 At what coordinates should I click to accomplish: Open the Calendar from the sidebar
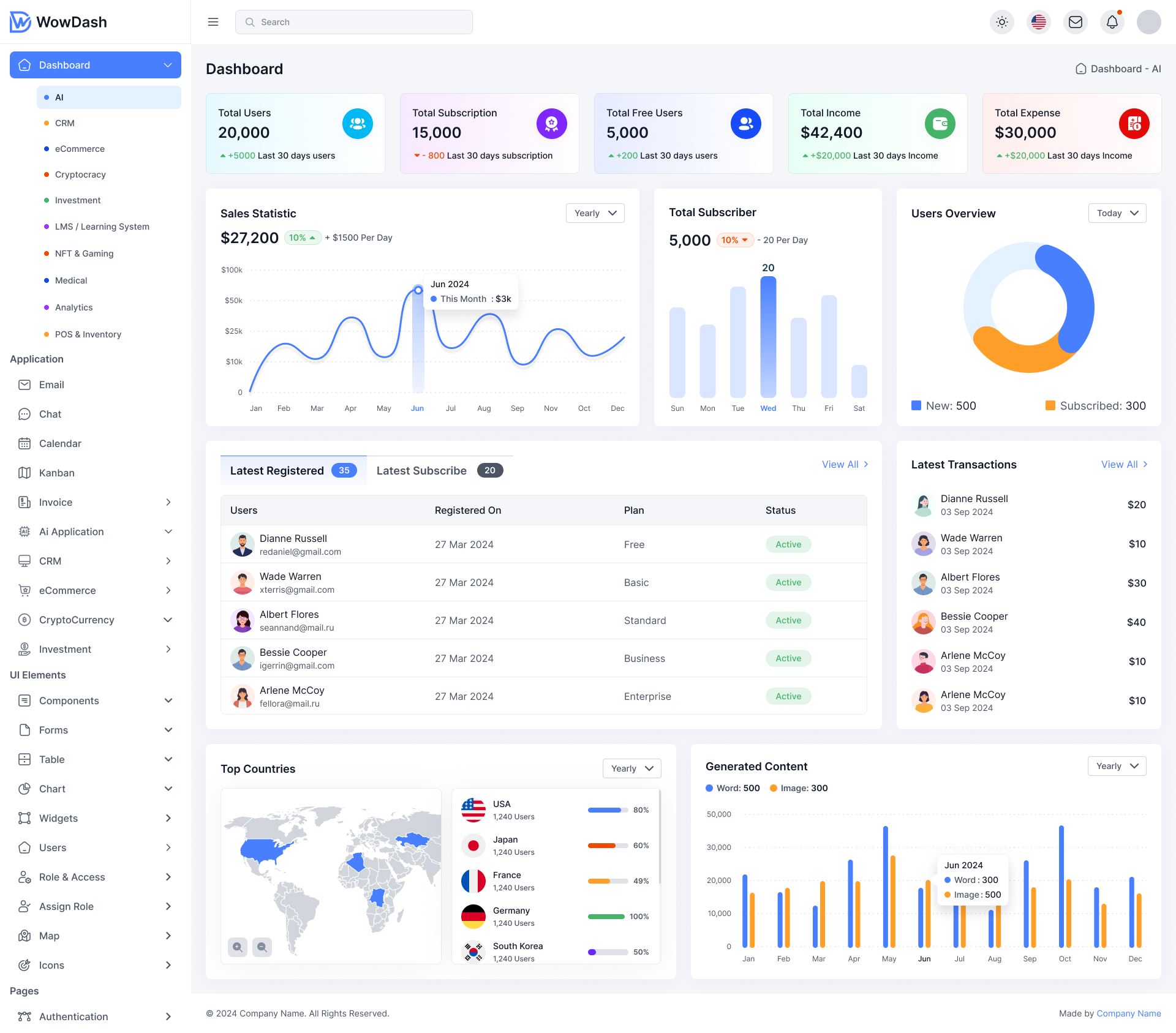tap(60, 443)
